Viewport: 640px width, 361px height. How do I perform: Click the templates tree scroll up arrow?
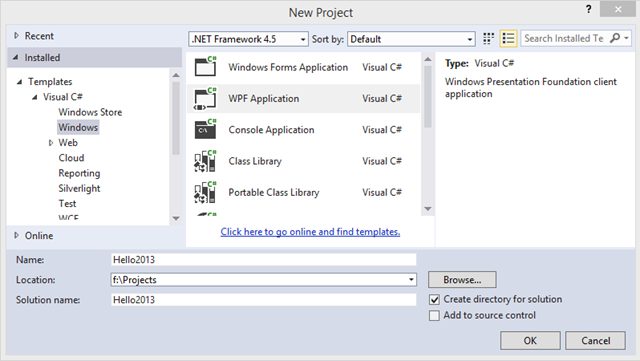pos(176,75)
